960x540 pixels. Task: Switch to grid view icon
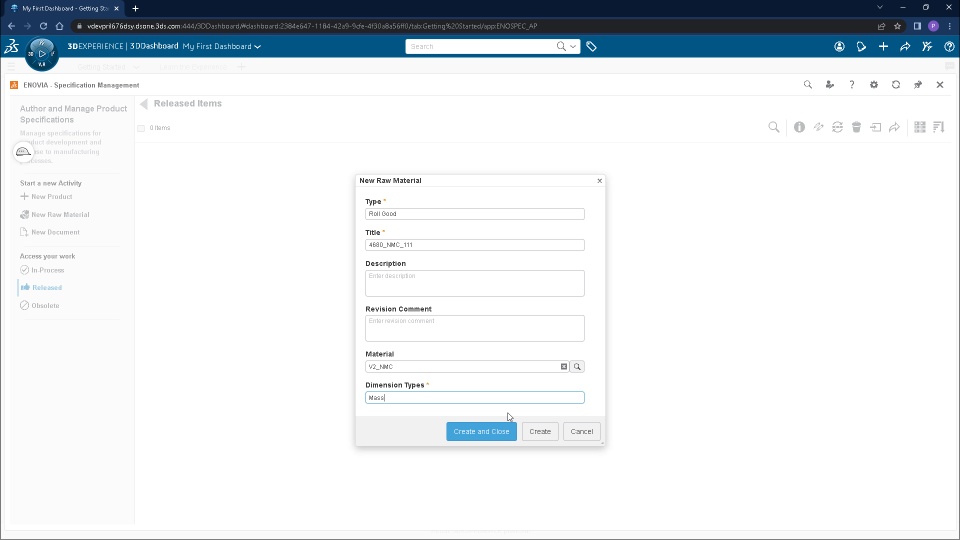pos(920,127)
